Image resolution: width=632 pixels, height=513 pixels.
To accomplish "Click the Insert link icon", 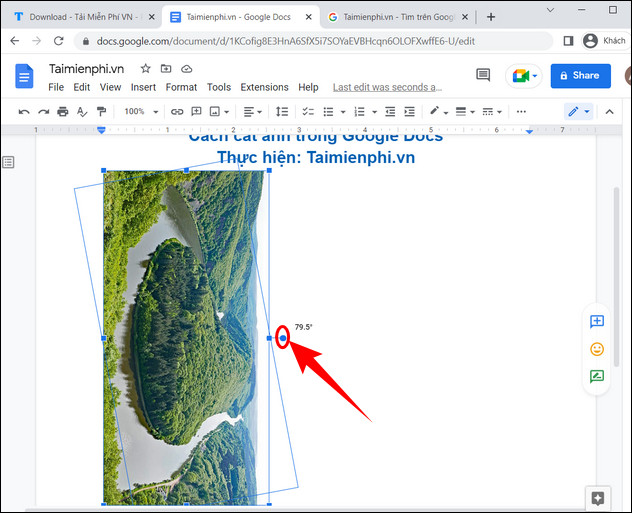I will click(177, 112).
